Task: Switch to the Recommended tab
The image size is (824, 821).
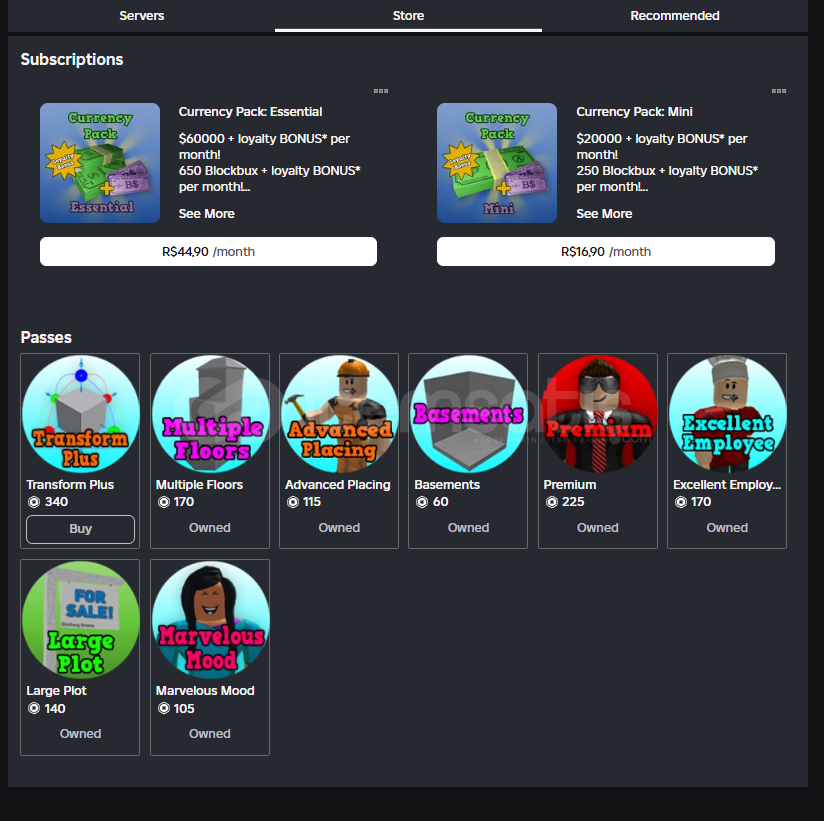Action: pyautogui.click(x=675, y=16)
